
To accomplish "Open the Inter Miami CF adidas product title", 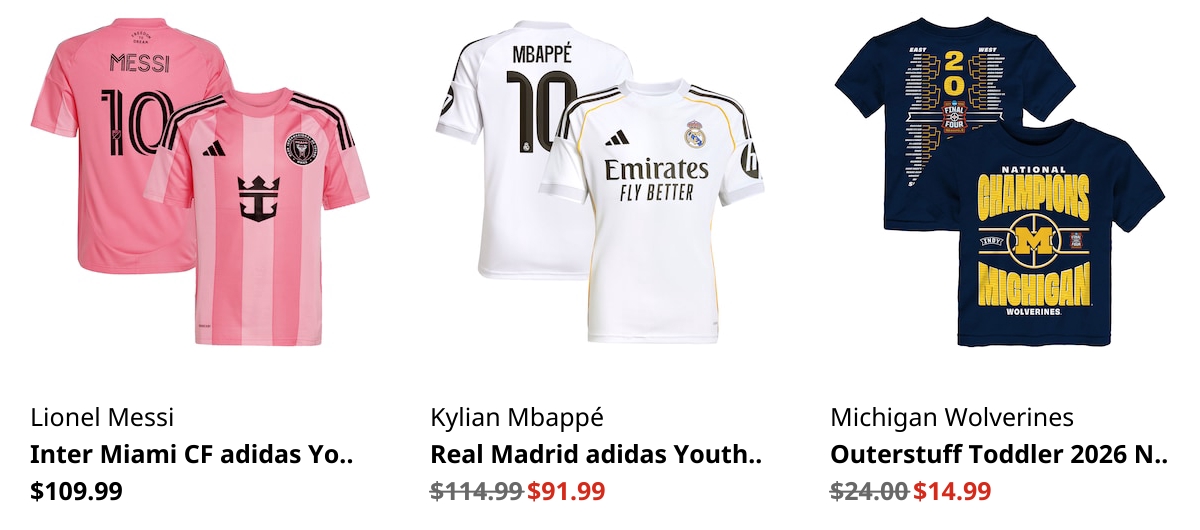I will tap(192, 455).
